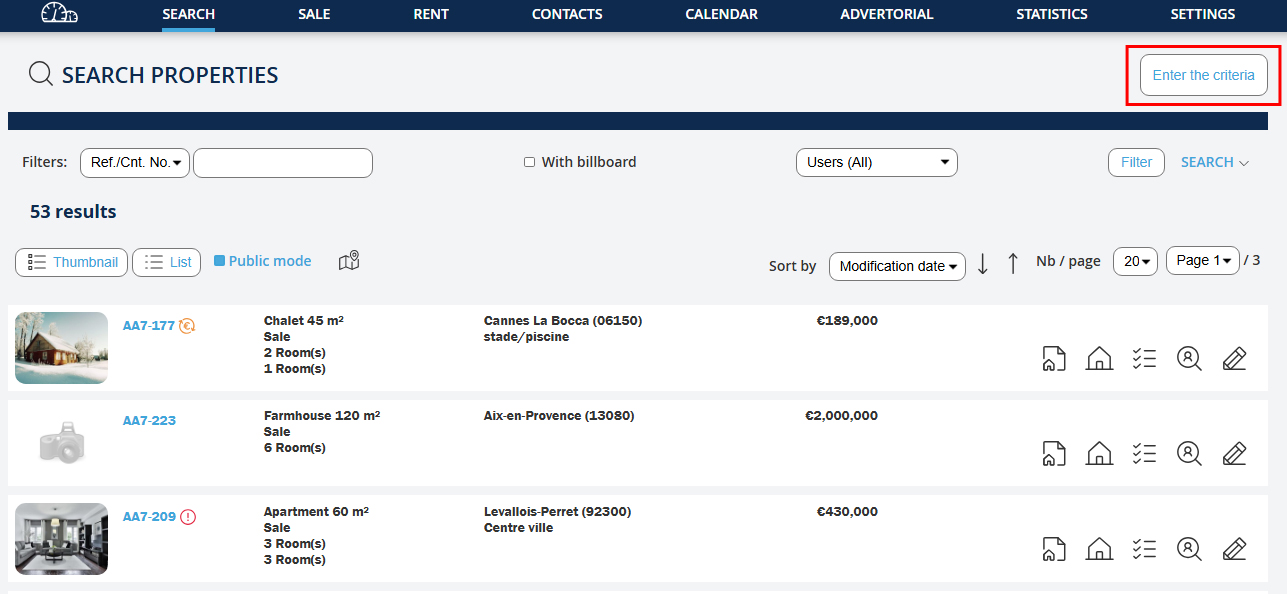Sort results in descending order arrow

tap(983, 264)
